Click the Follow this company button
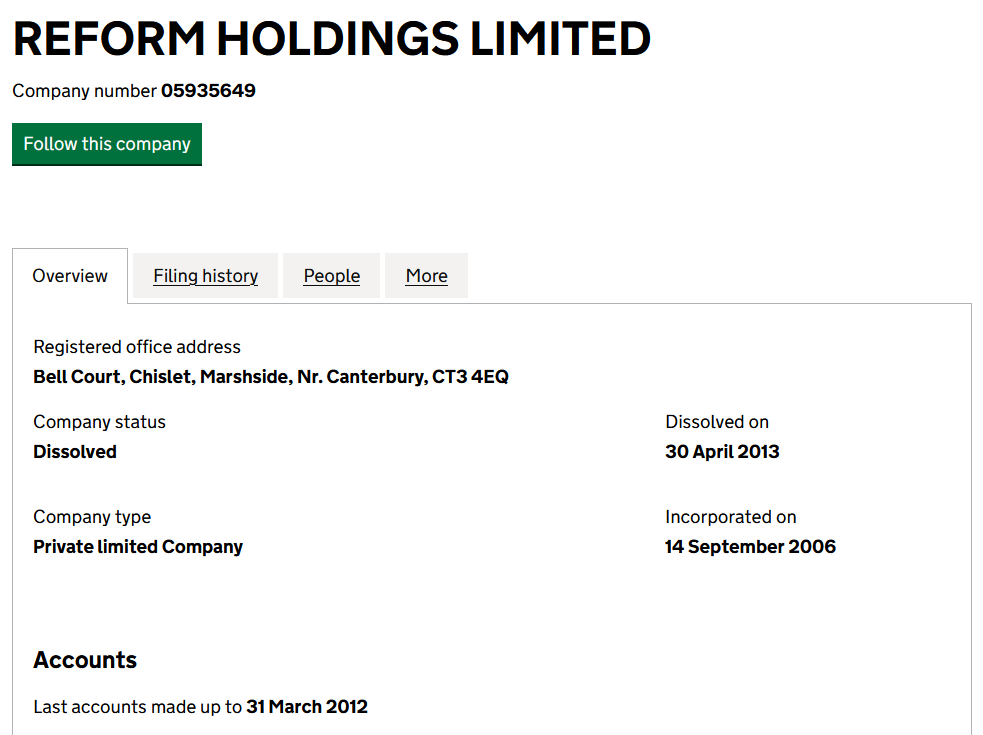 click(x=107, y=144)
